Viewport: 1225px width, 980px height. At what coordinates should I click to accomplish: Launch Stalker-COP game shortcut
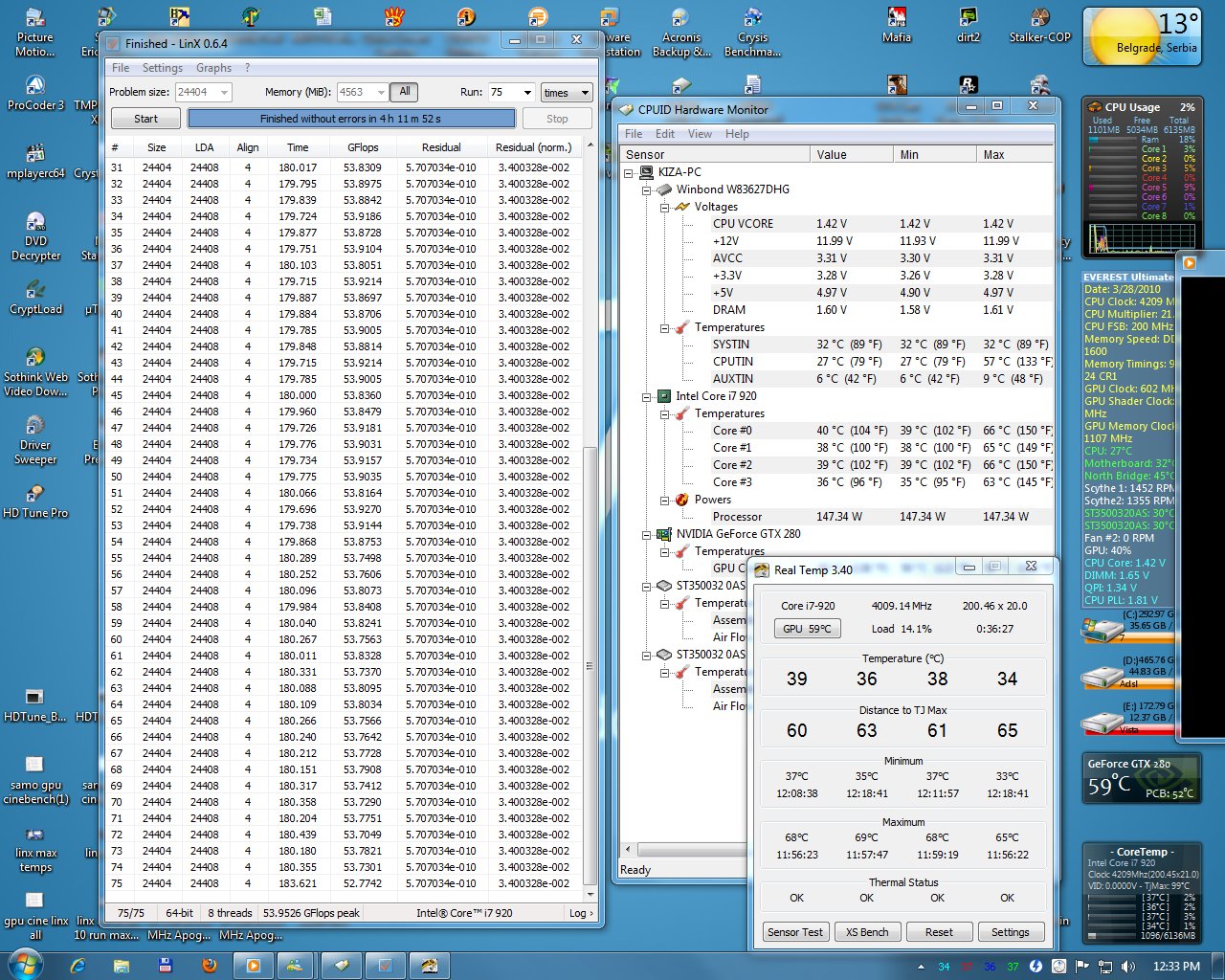(x=1040, y=26)
